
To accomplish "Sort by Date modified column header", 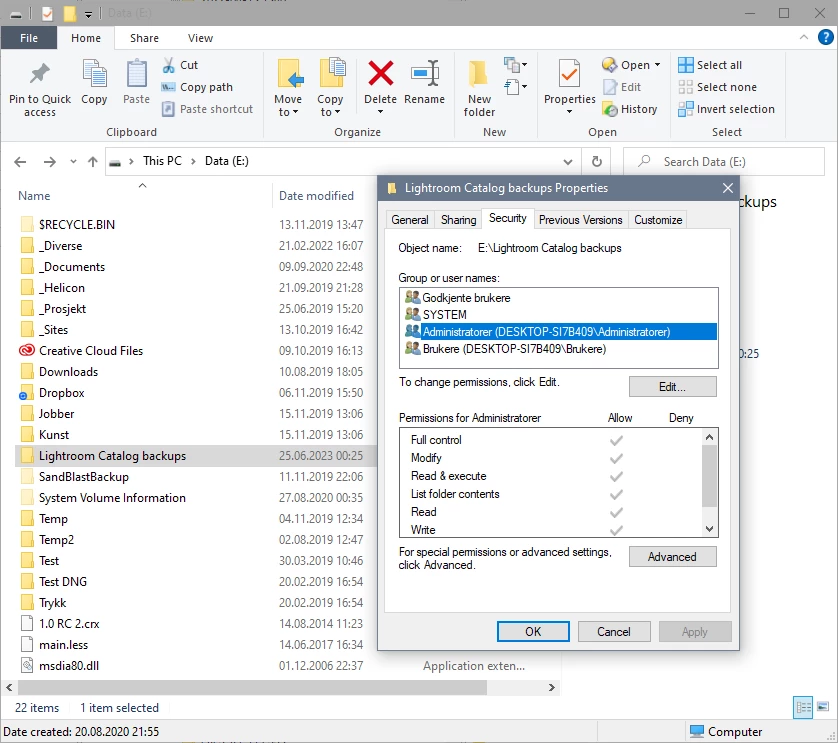I will (x=316, y=196).
